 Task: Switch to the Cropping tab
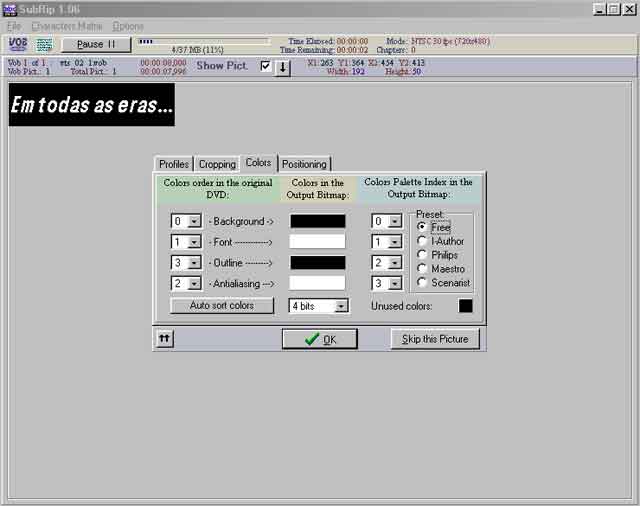point(217,164)
